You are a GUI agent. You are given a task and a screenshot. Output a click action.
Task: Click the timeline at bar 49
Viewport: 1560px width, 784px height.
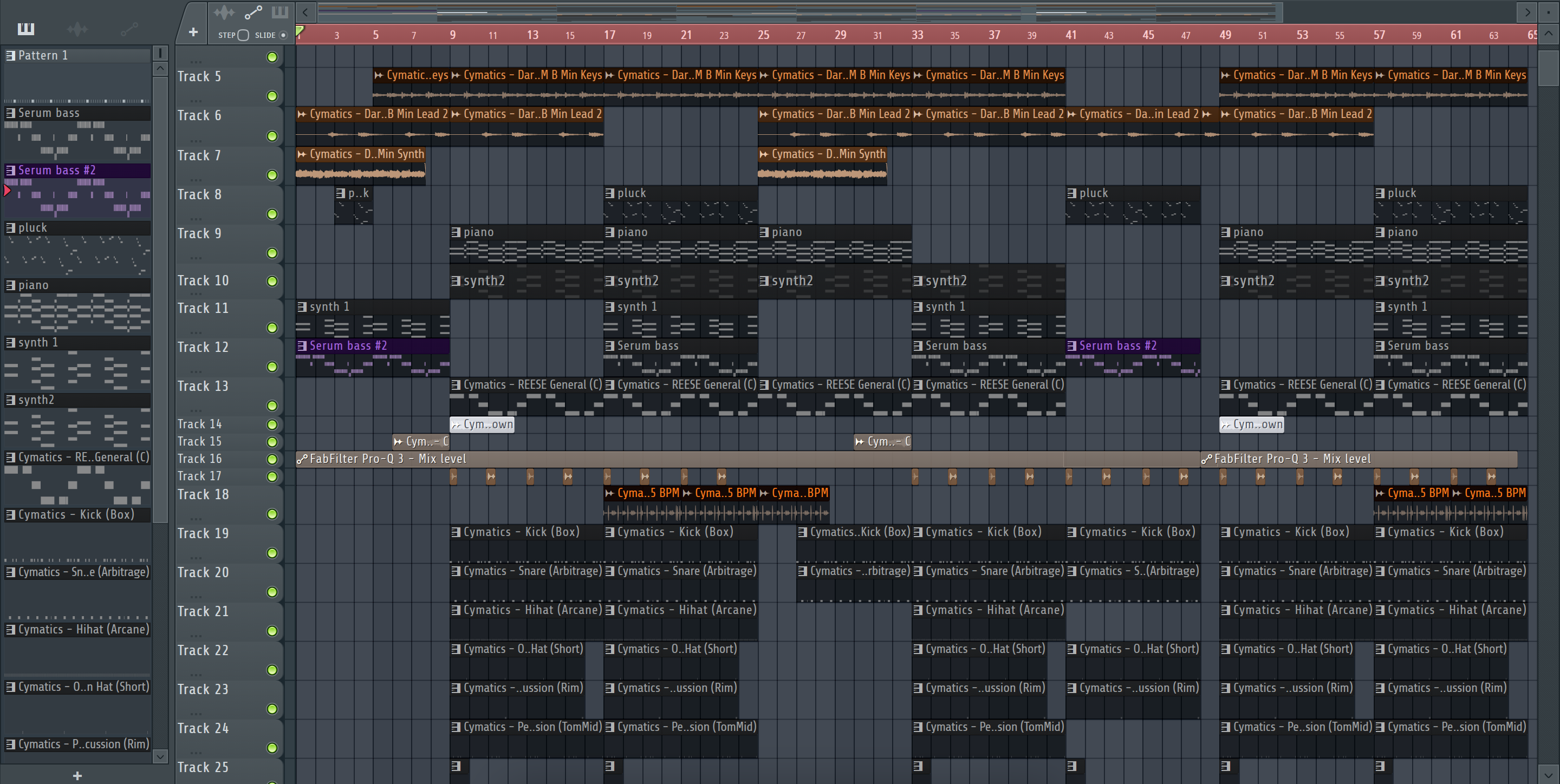[1225, 35]
